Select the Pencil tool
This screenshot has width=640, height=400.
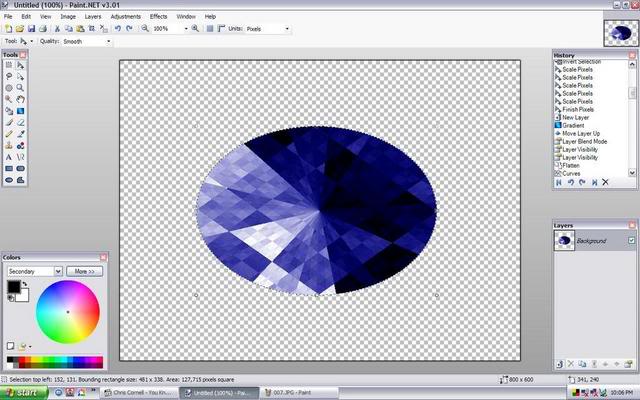(9, 134)
